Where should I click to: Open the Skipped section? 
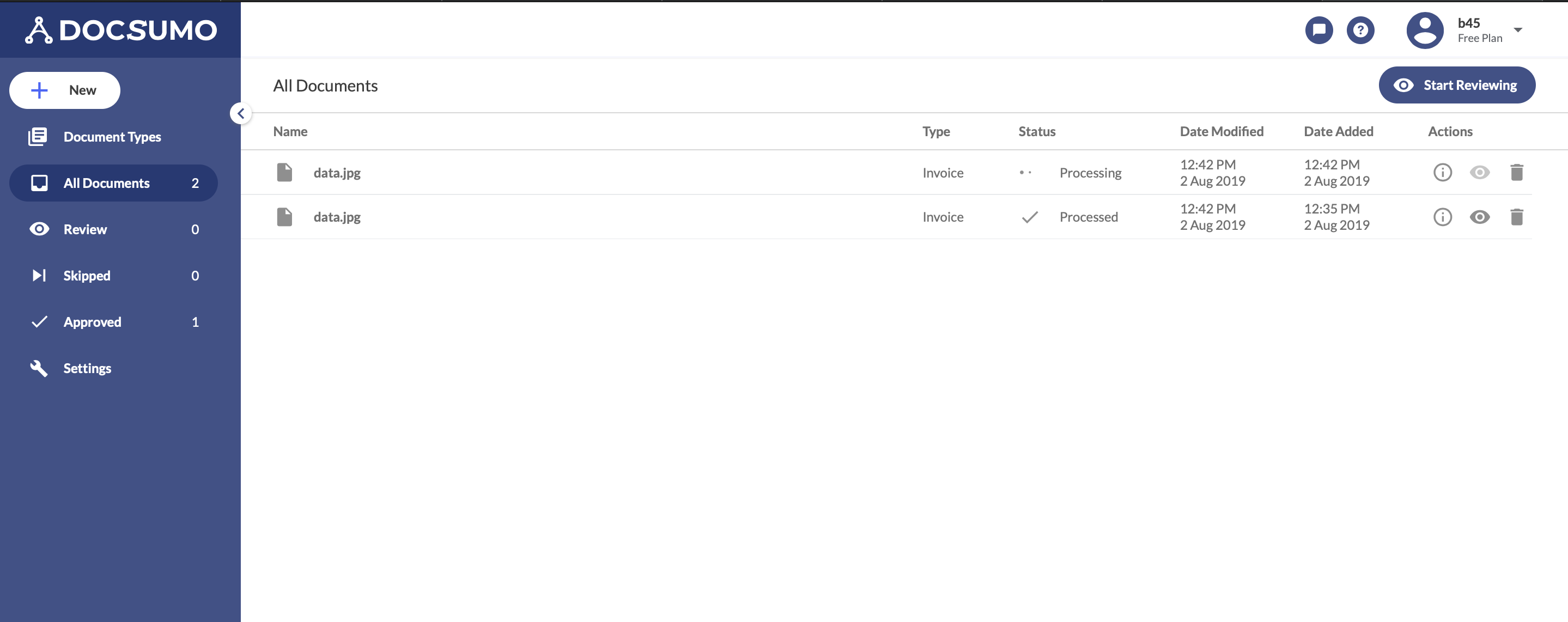[x=113, y=276]
